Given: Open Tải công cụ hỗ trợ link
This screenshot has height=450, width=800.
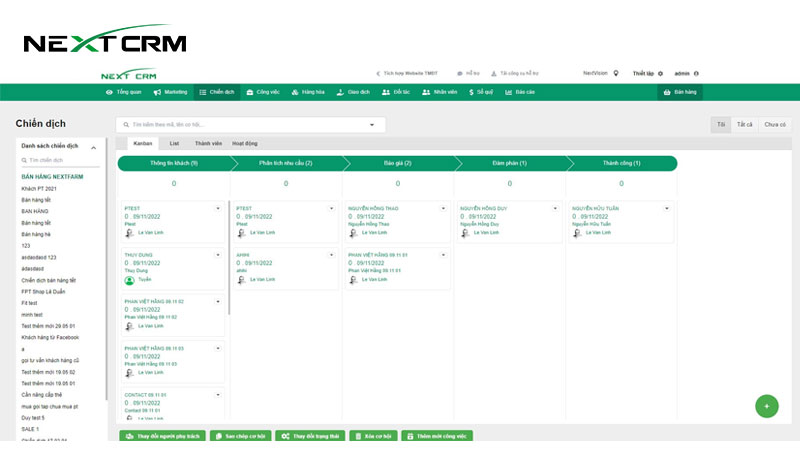Looking at the screenshot, I should (x=515, y=73).
